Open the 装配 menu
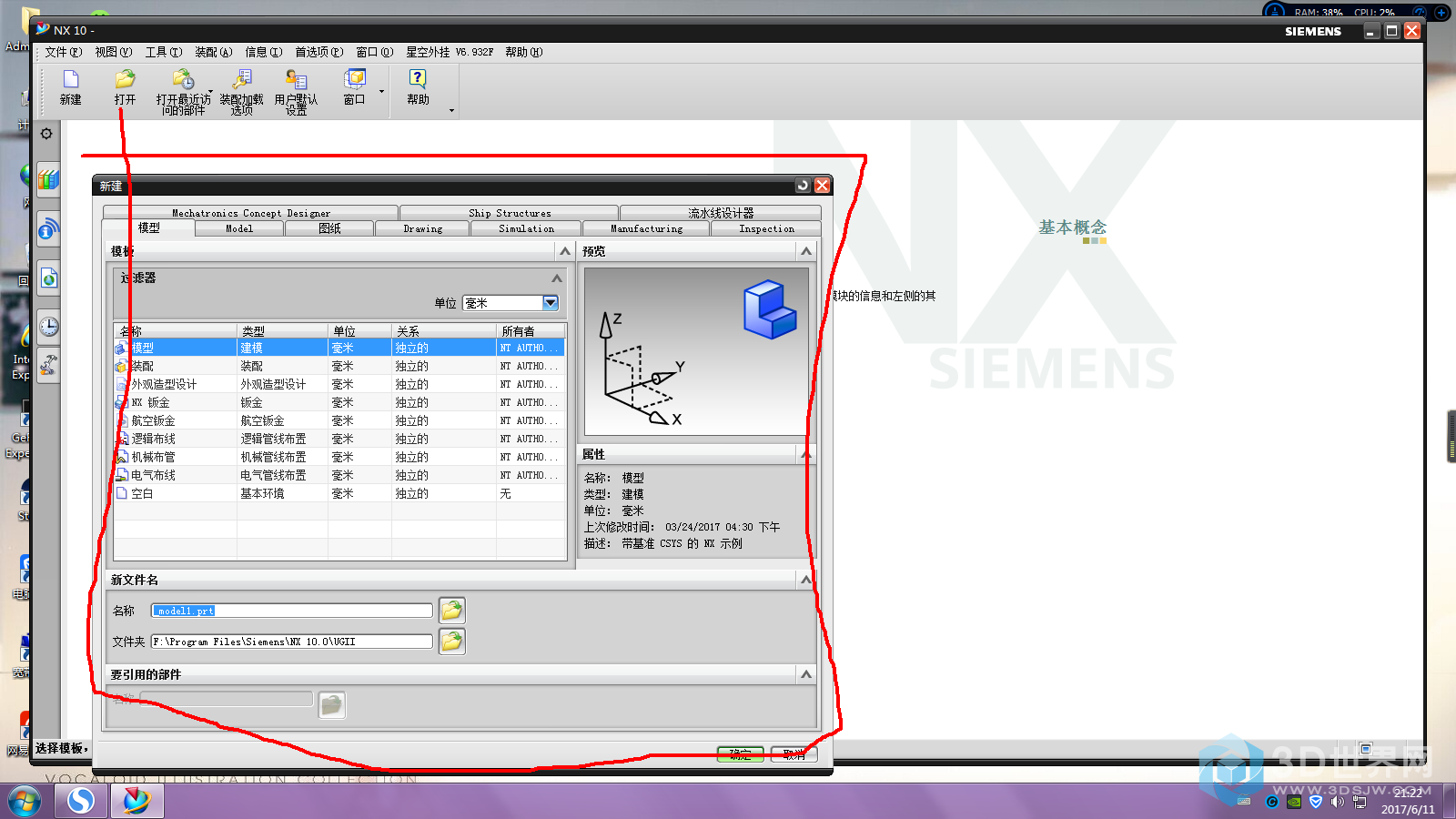Image resolution: width=1456 pixels, height=819 pixels. (x=213, y=52)
